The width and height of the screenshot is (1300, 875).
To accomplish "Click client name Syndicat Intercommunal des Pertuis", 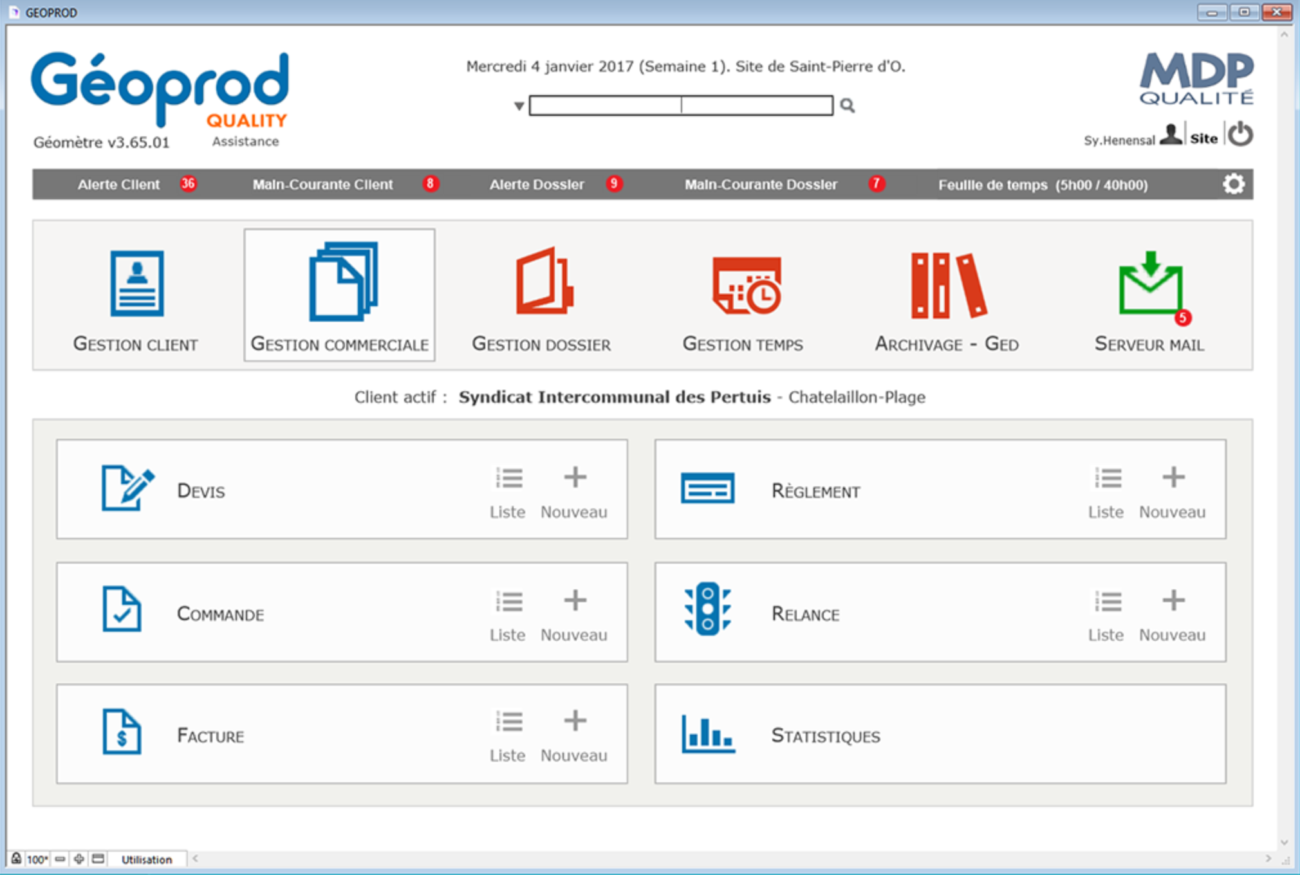I will [x=614, y=397].
